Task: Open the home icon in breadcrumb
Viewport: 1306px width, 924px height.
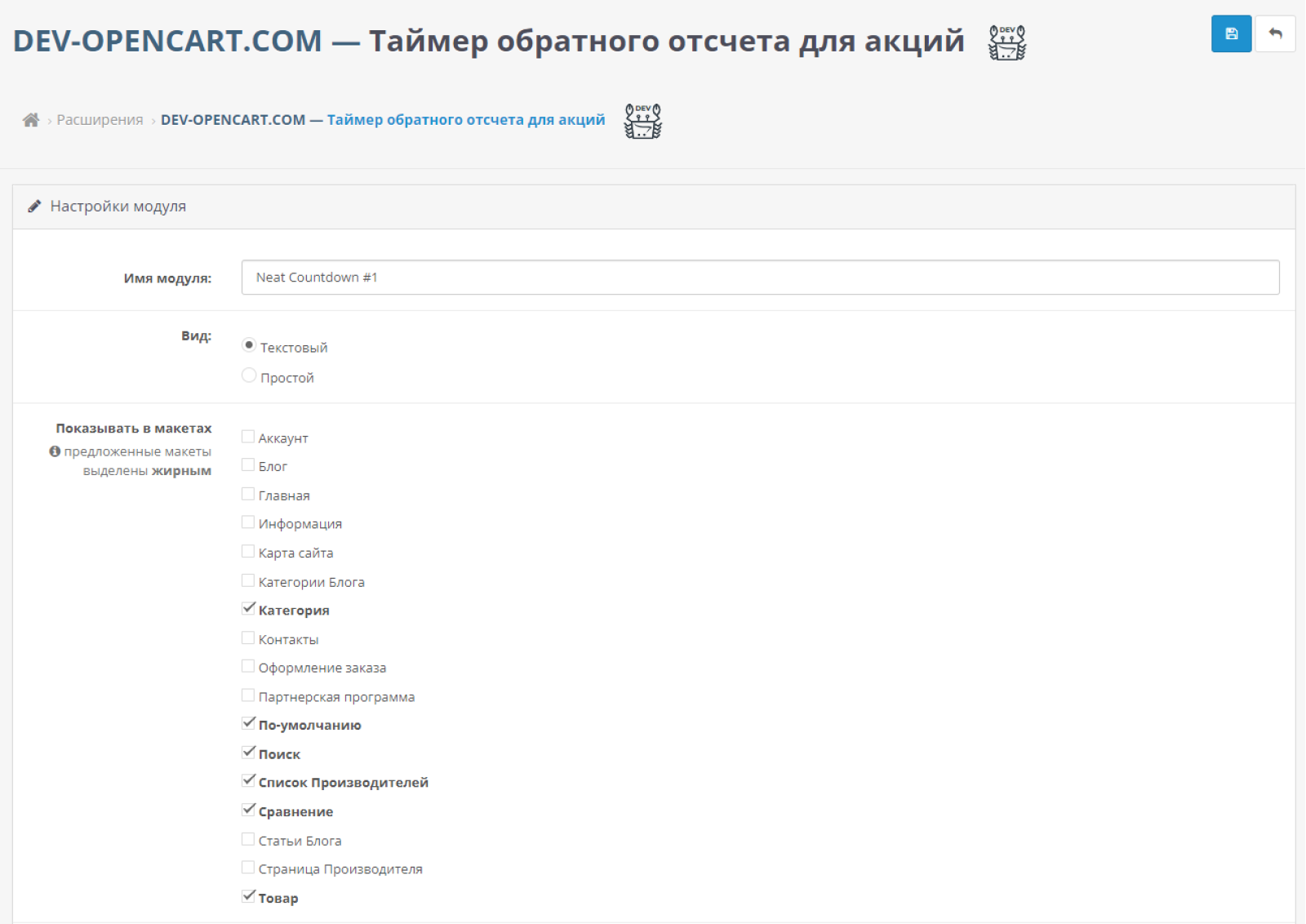Action: pyautogui.click(x=31, y=120)
